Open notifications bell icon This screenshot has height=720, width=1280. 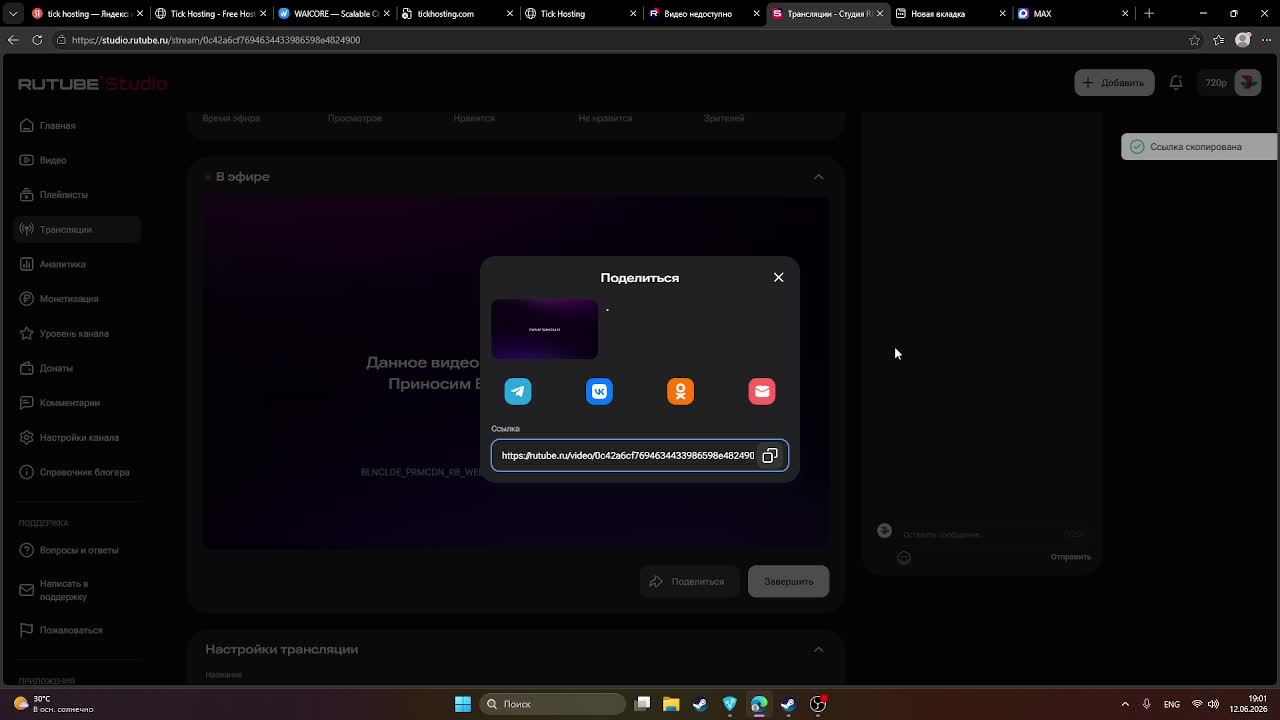(x=1176, y=83)
